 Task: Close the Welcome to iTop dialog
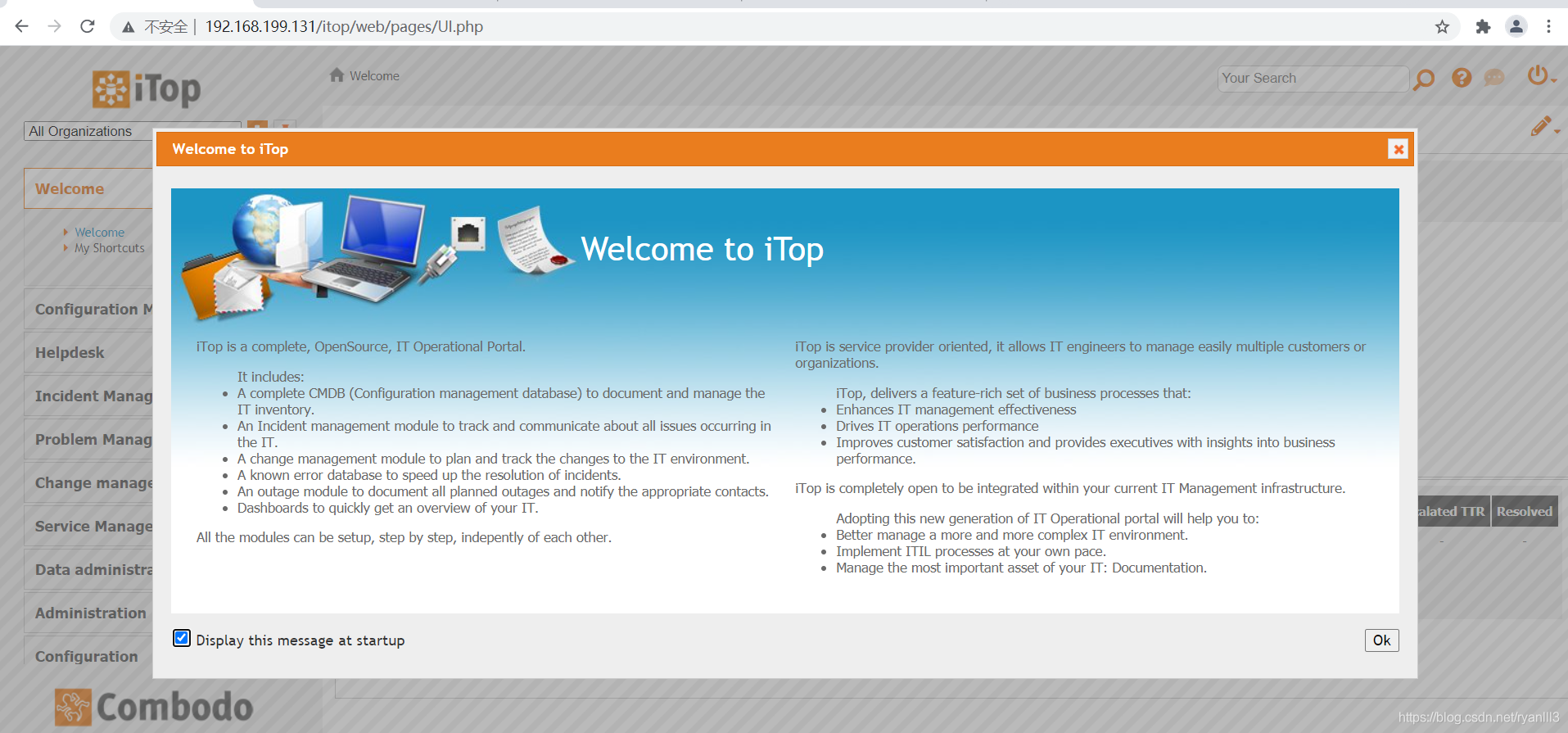coord(1398,149)
